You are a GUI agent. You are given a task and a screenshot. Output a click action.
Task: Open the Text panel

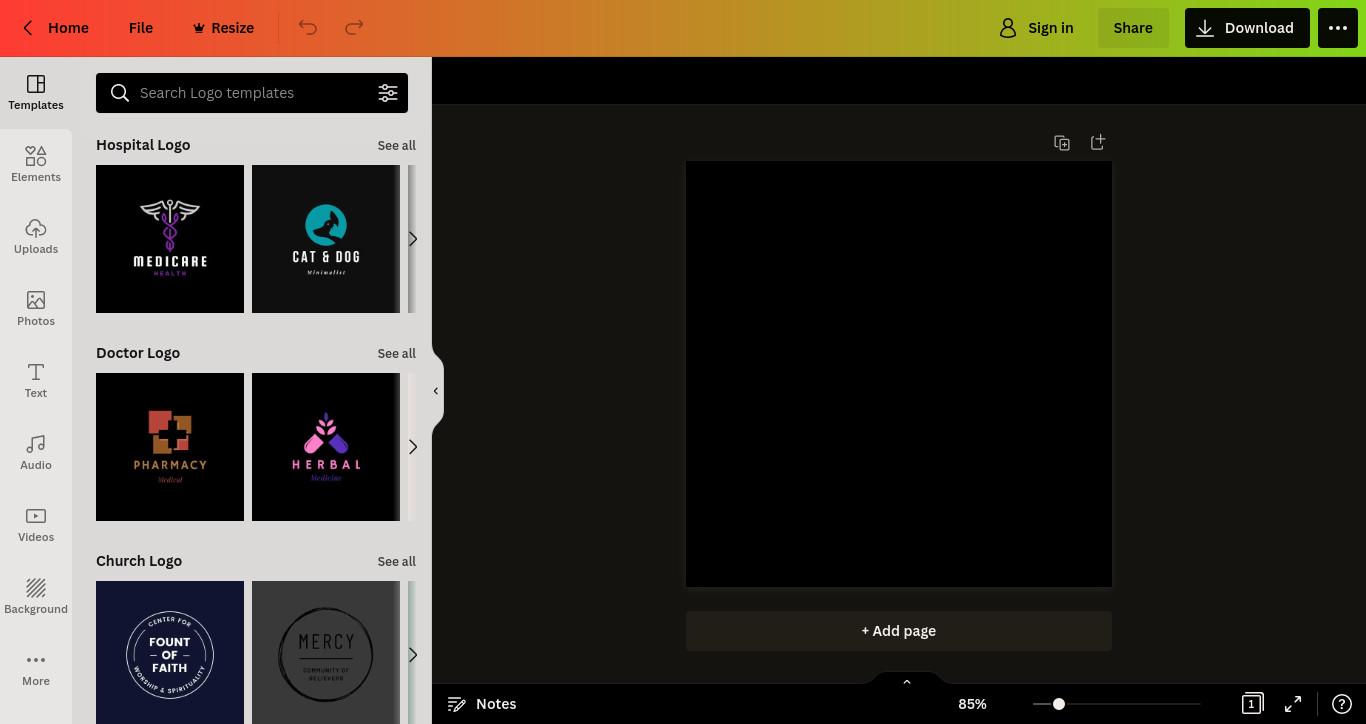tap(36, 381)
